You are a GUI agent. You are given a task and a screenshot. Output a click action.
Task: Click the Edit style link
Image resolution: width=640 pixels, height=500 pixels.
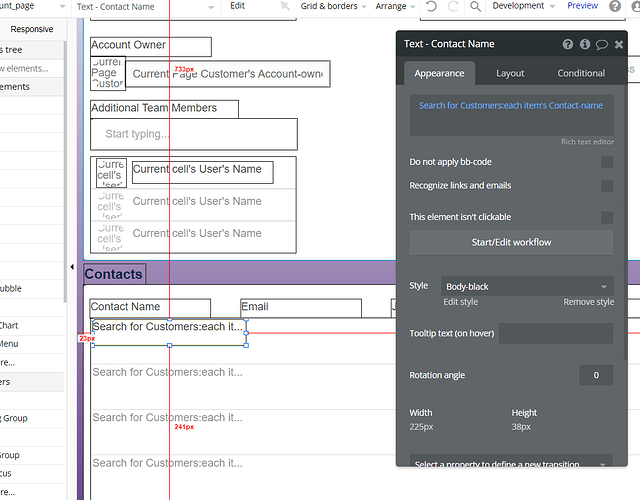460,302
